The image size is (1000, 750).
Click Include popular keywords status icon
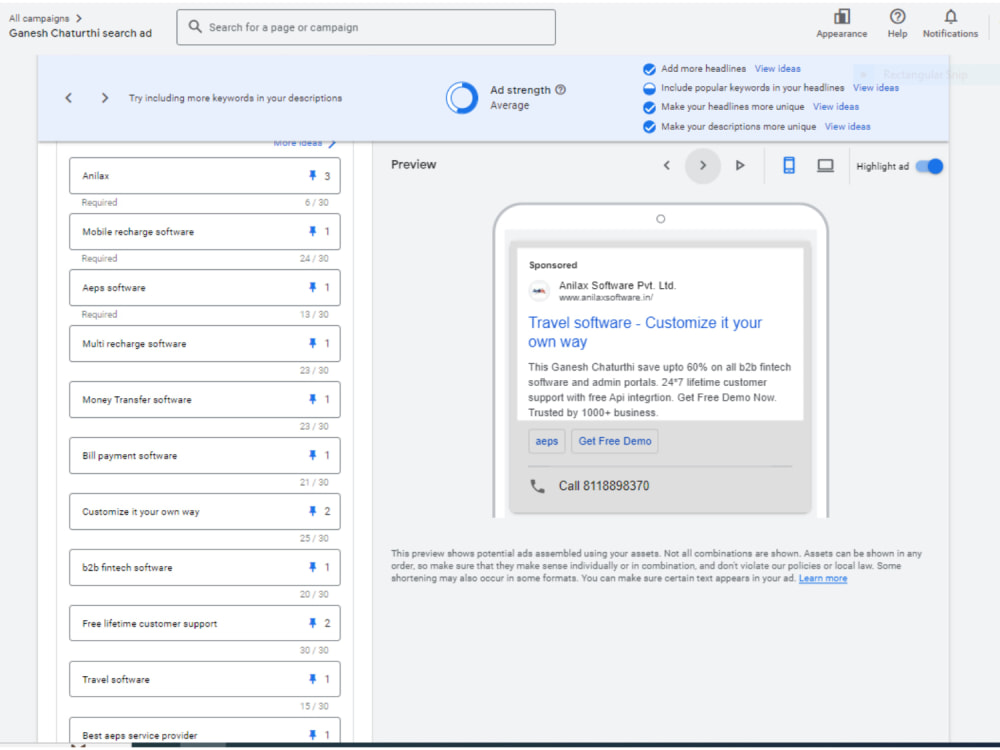tap(649, 88)
